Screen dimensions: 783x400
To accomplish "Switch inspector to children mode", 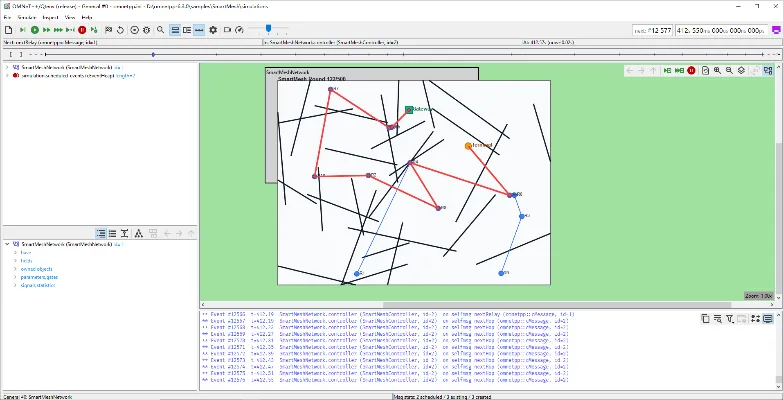I will (139, 233).
